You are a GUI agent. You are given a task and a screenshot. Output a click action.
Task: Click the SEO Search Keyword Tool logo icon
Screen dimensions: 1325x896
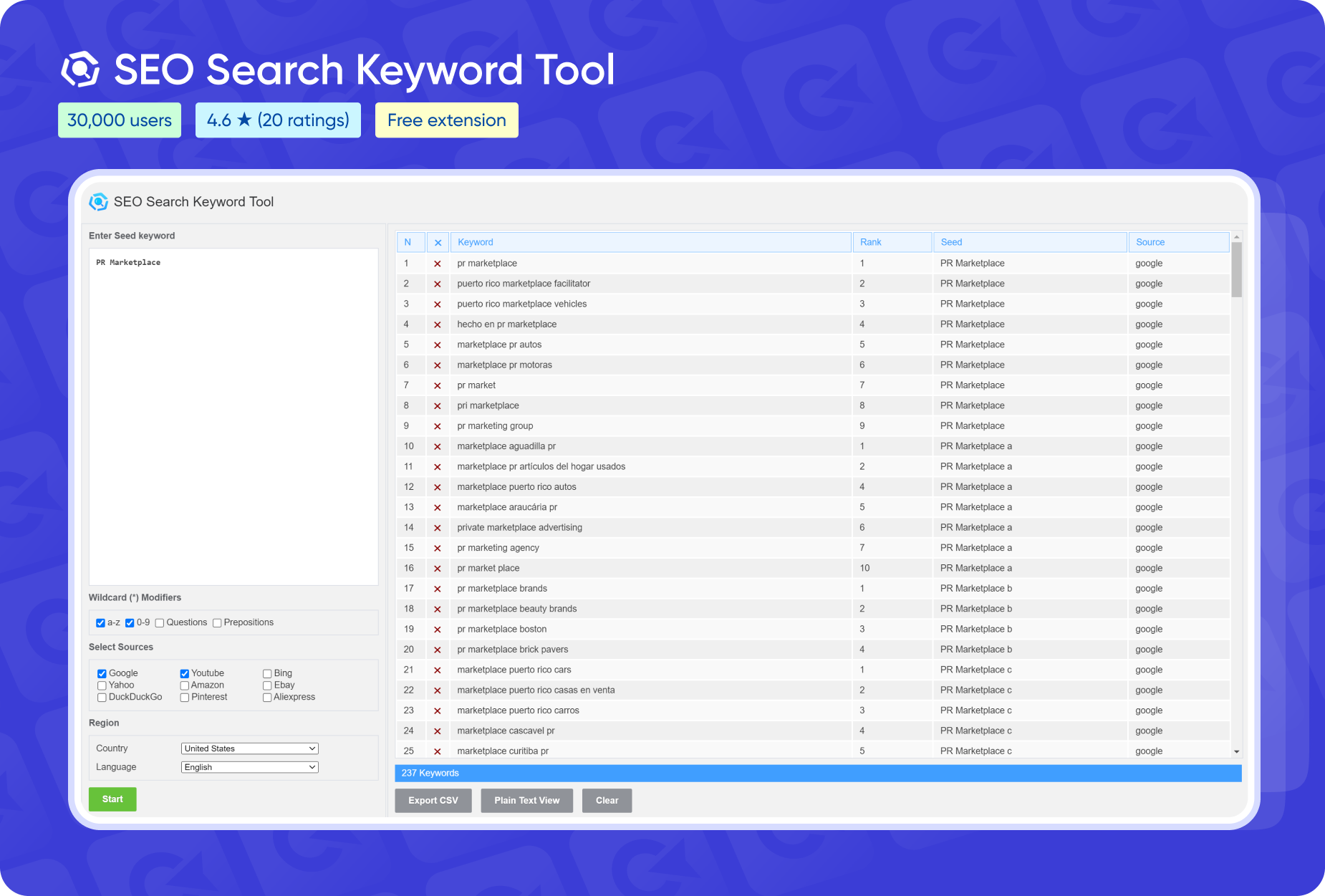click(99, 201)
